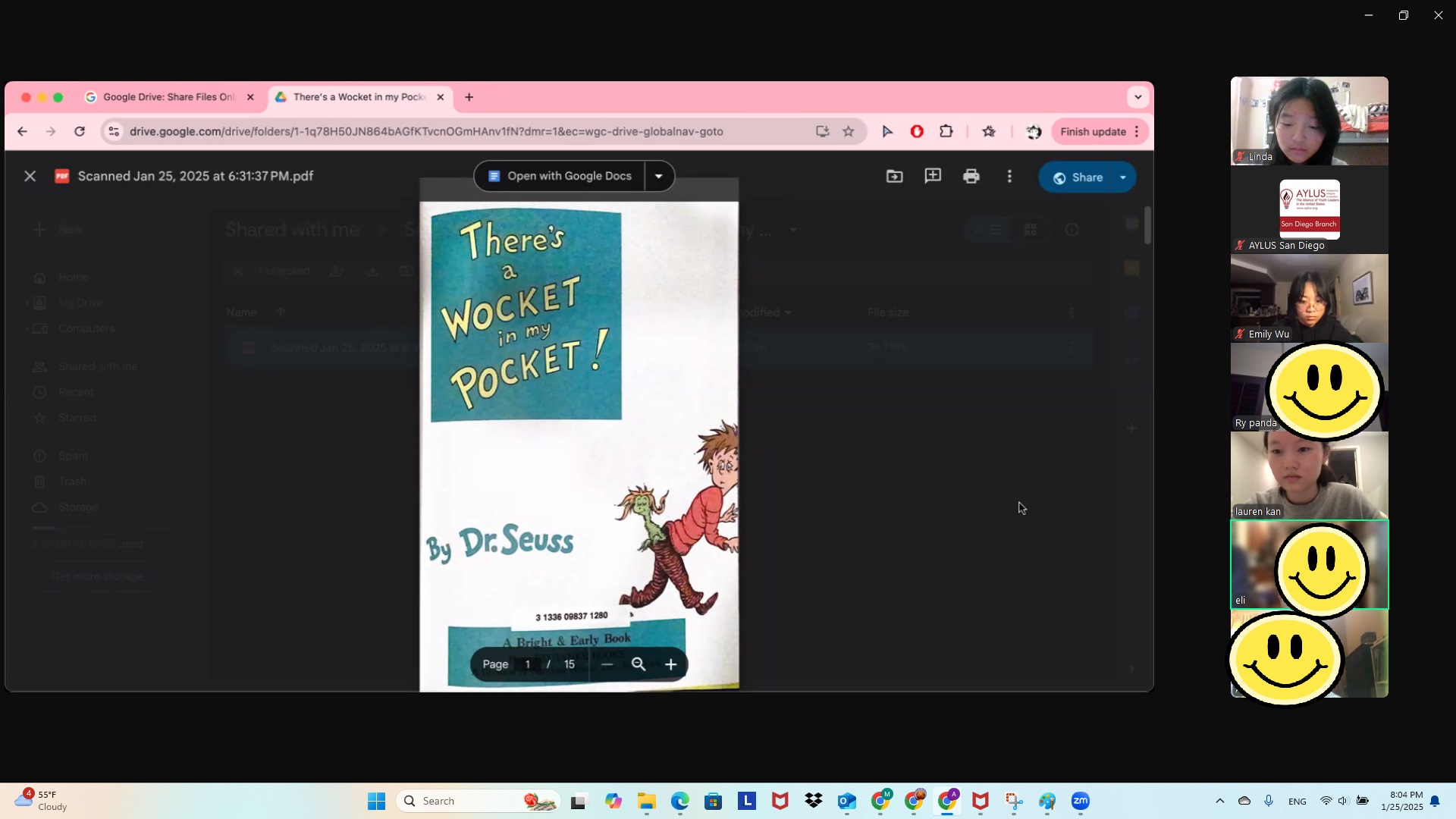This screenshot has height=819, width=1456.
Task: Click the Windows taskbar Search box
Action: click(x=478, y=801)
